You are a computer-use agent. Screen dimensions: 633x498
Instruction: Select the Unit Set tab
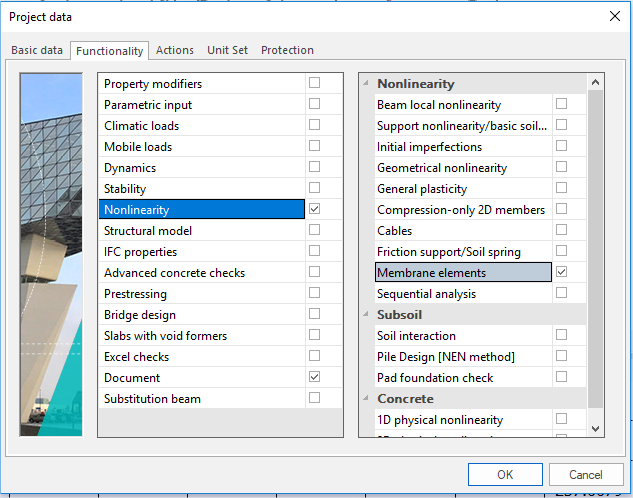pyautogui.click(x=228, y=50)
